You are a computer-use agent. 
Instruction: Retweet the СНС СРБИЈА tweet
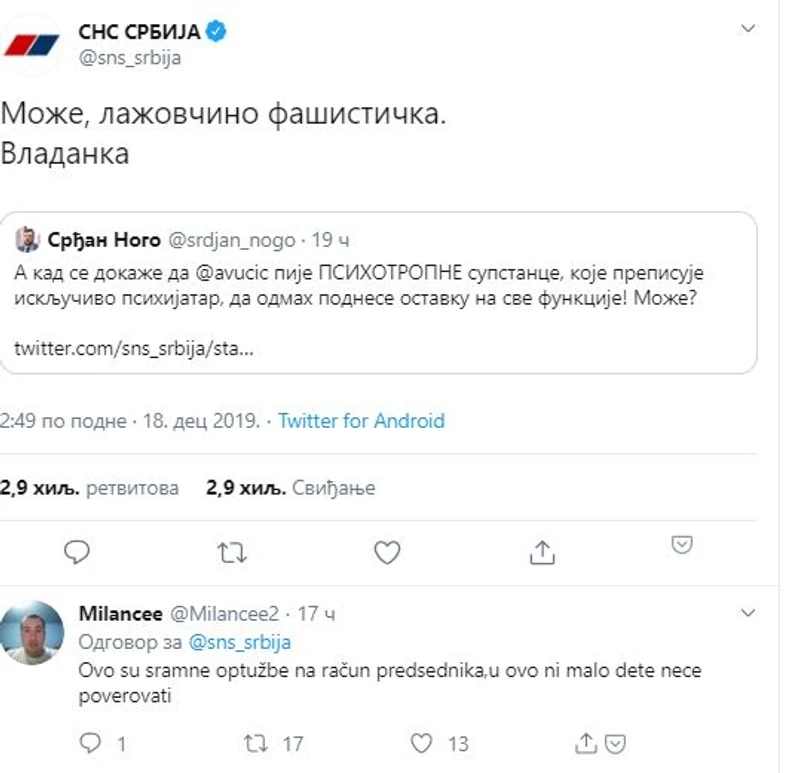(x=232, y=551)
